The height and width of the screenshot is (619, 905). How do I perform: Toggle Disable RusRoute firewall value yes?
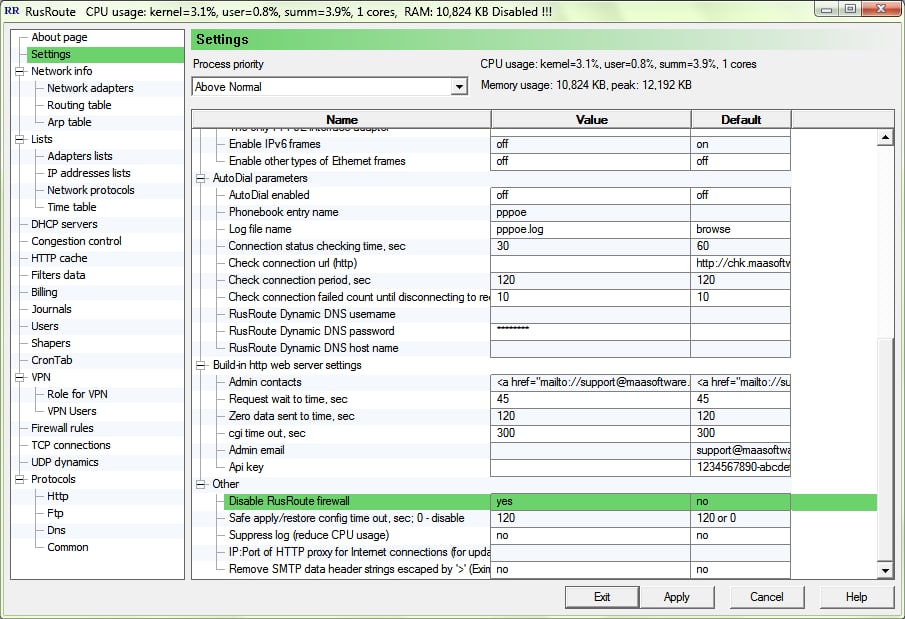(590, 501)
